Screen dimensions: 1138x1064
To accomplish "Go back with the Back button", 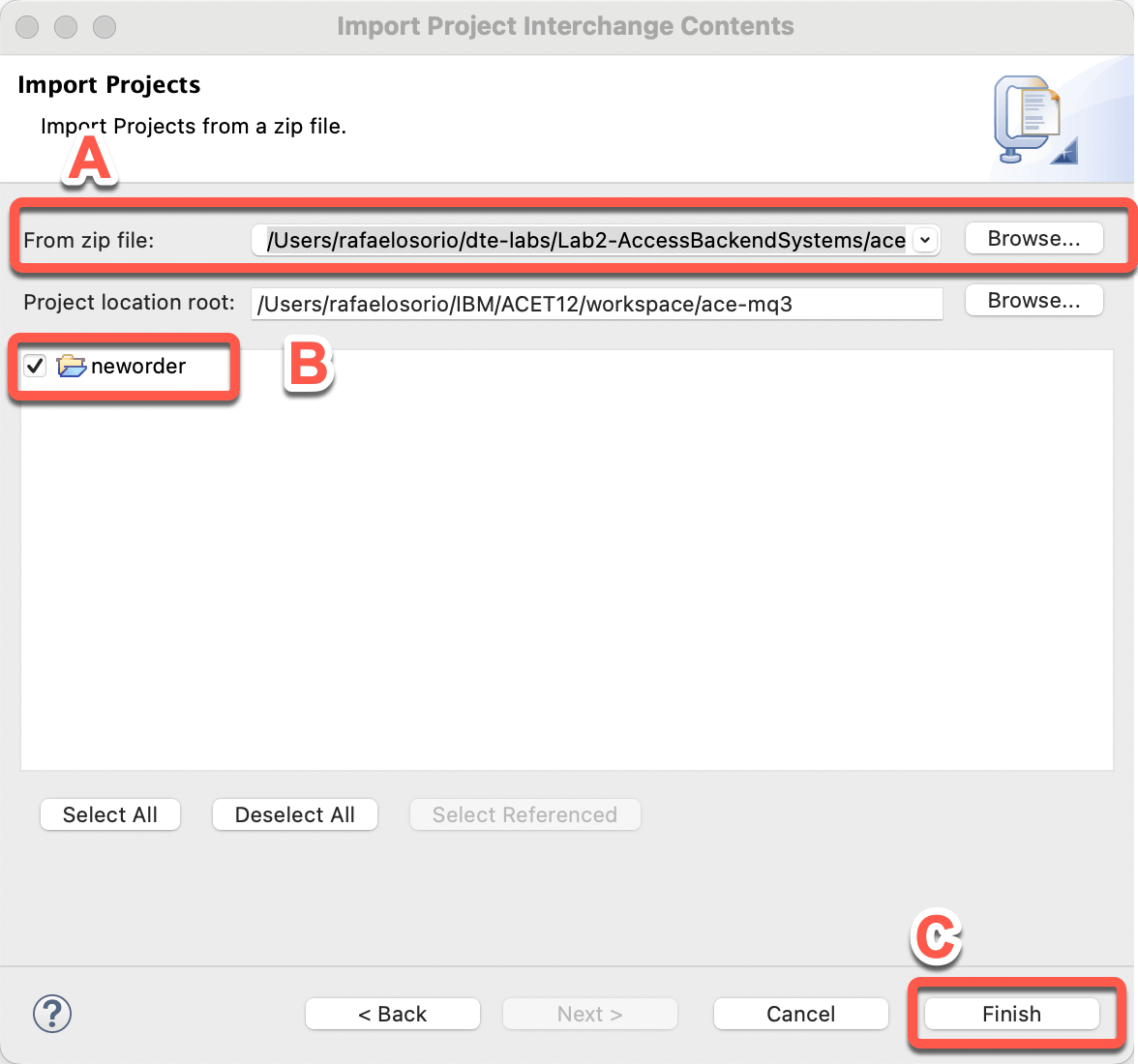I will [392, 1014].
